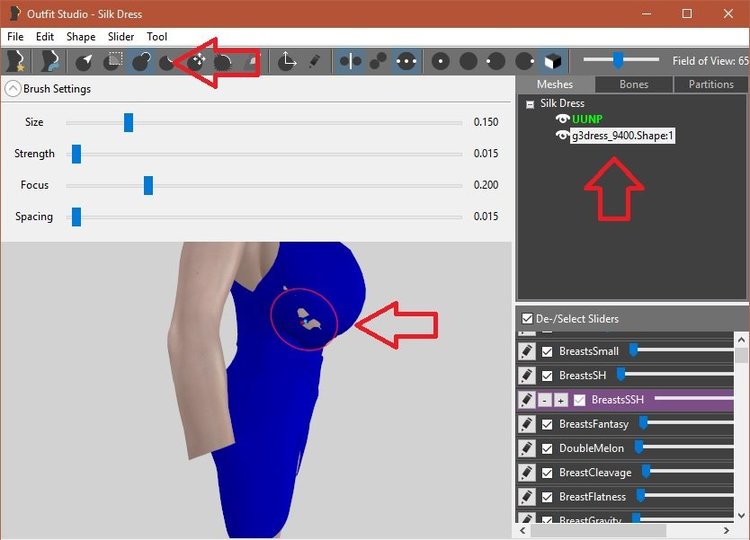Click the brush Spacing slider handle

77,217
